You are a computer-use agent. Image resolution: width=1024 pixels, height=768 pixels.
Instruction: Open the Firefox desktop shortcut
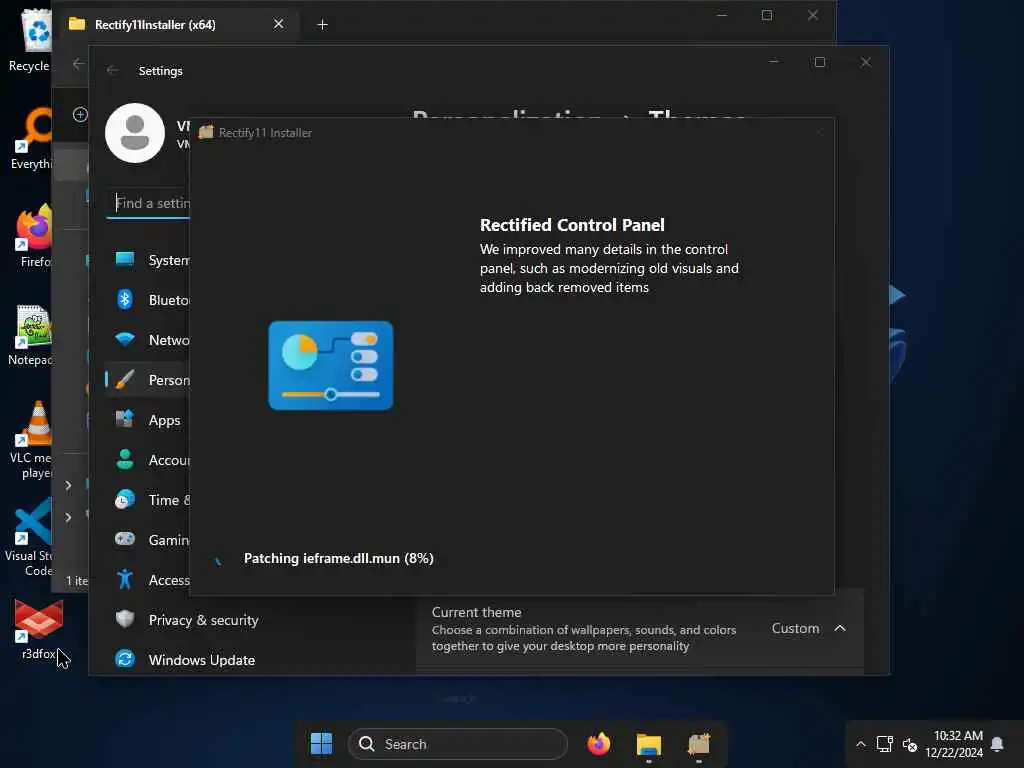click(x=34, y=236)
